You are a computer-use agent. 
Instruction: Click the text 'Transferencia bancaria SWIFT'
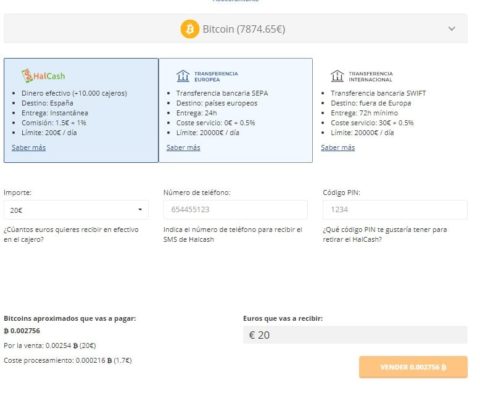378,93
